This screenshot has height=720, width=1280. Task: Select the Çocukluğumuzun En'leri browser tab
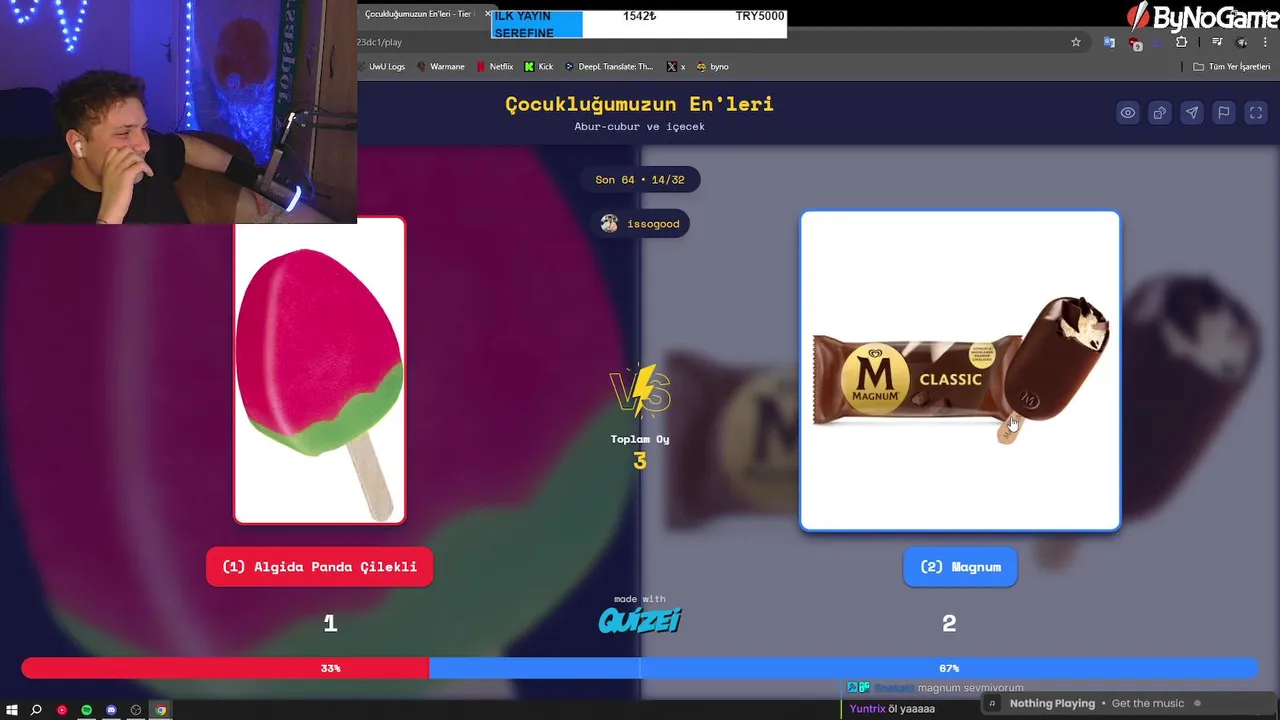tap(418, 14)
